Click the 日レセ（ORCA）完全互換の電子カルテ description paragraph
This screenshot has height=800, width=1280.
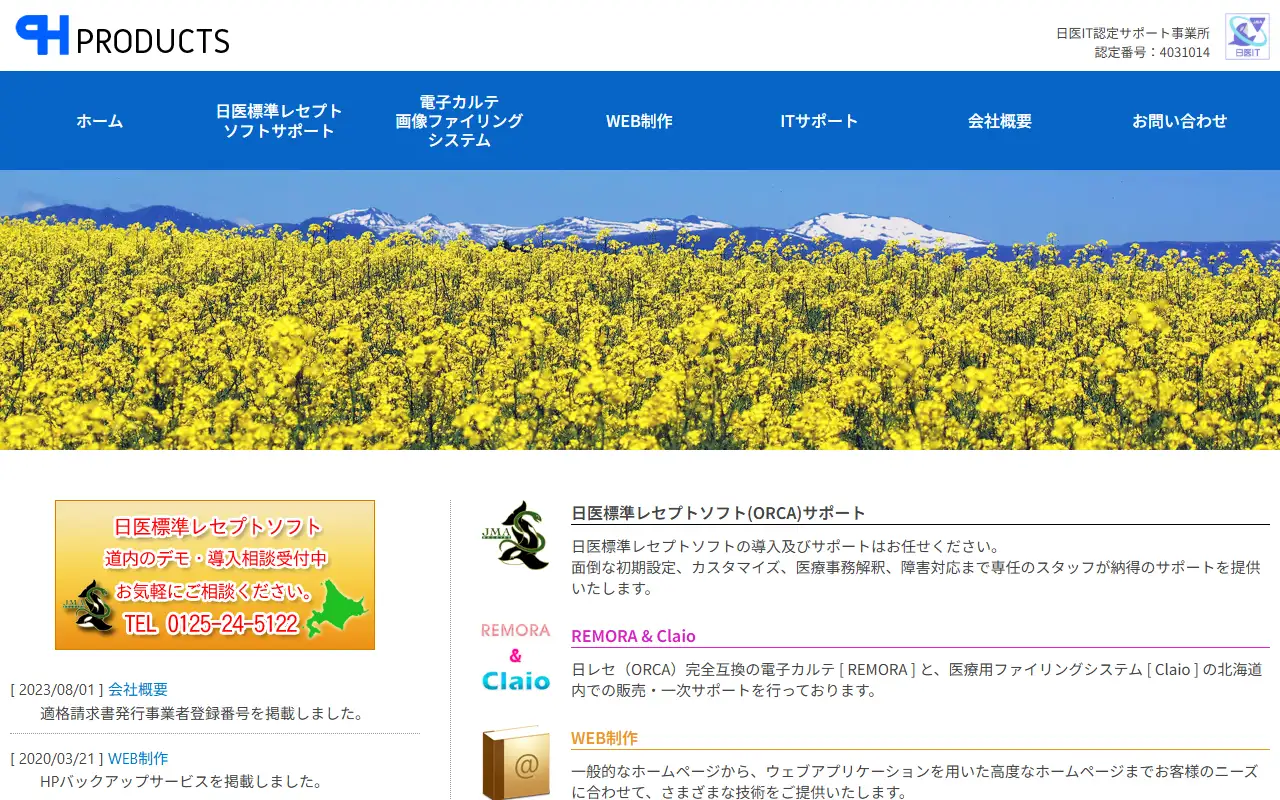[x=916, y=680]
